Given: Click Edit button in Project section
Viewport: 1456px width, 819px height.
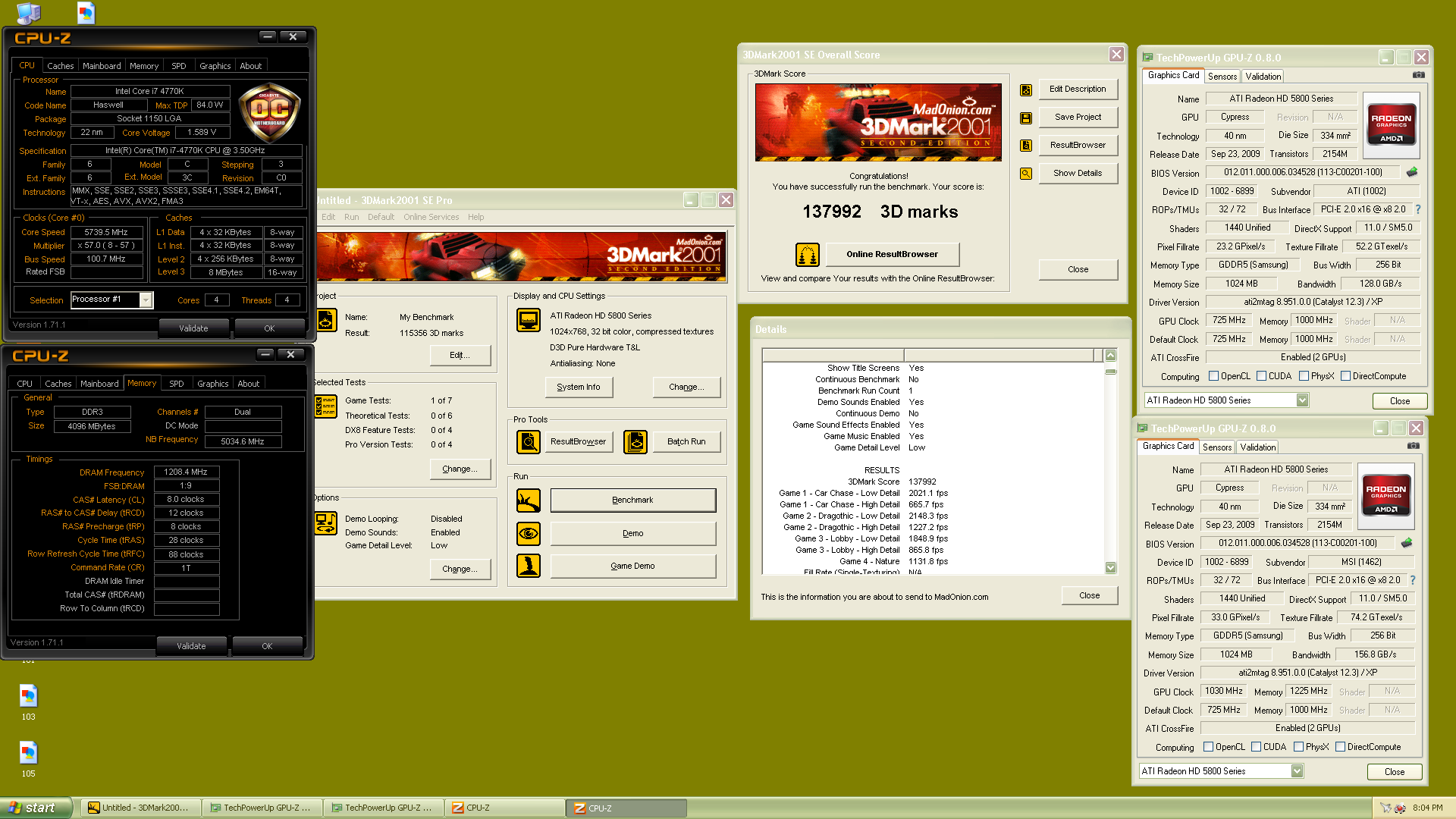Looking at the screenshot, I should 460,356.
